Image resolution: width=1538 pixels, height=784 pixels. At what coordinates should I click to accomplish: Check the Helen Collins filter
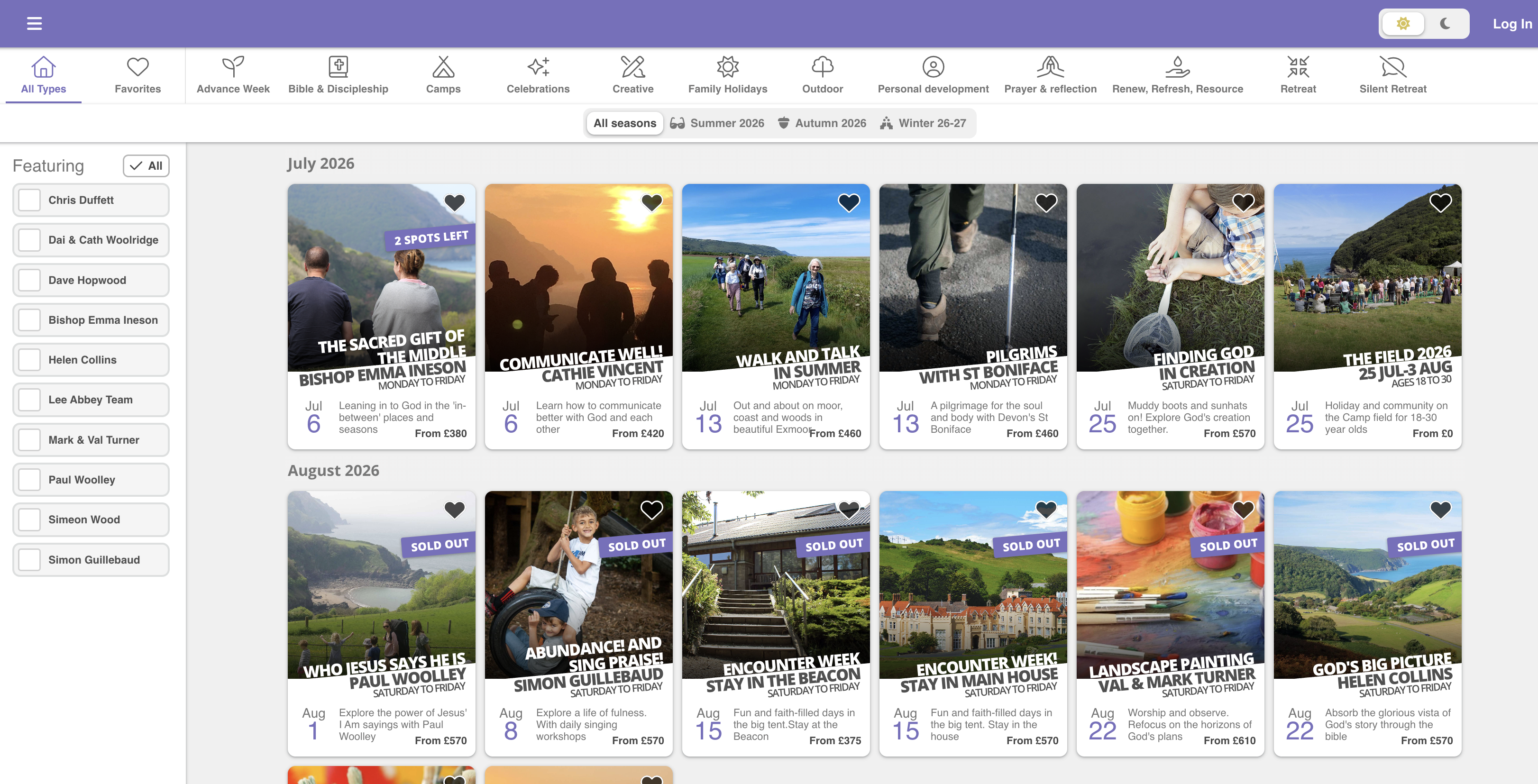pyautogui.click(x=91, y=360)
